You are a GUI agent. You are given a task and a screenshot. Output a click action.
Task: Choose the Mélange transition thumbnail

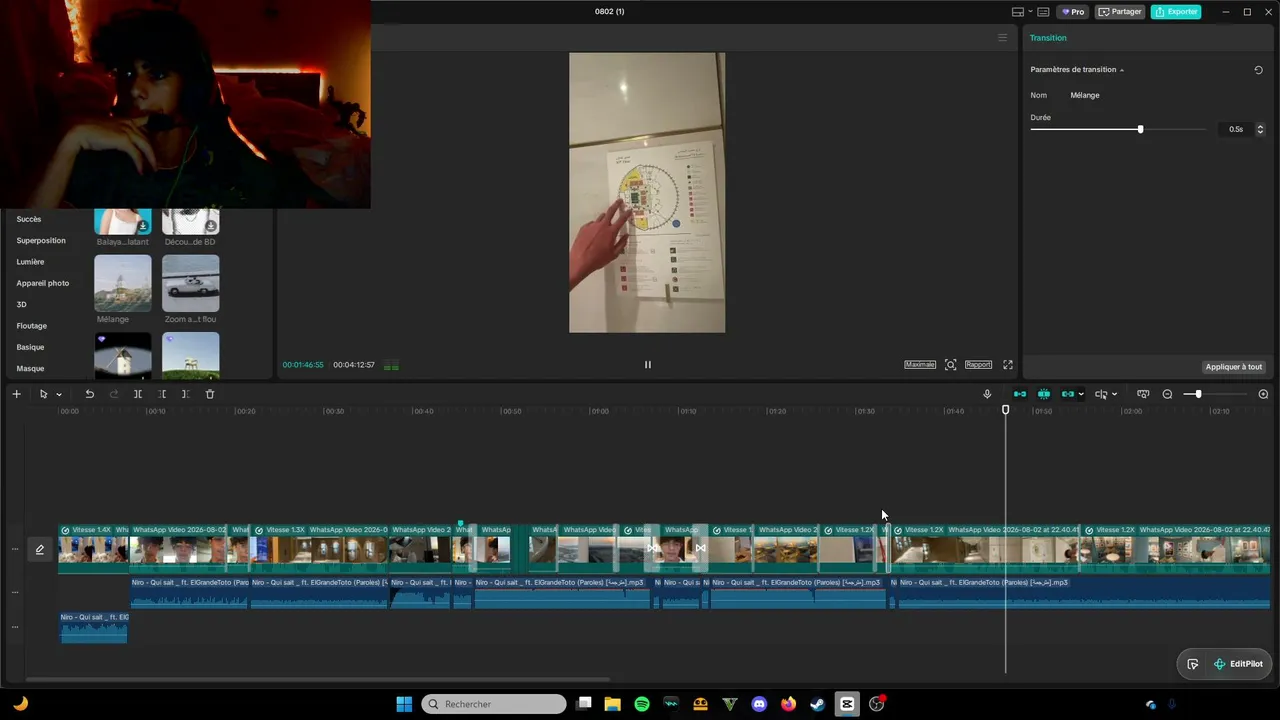click(x=123, y=283)
